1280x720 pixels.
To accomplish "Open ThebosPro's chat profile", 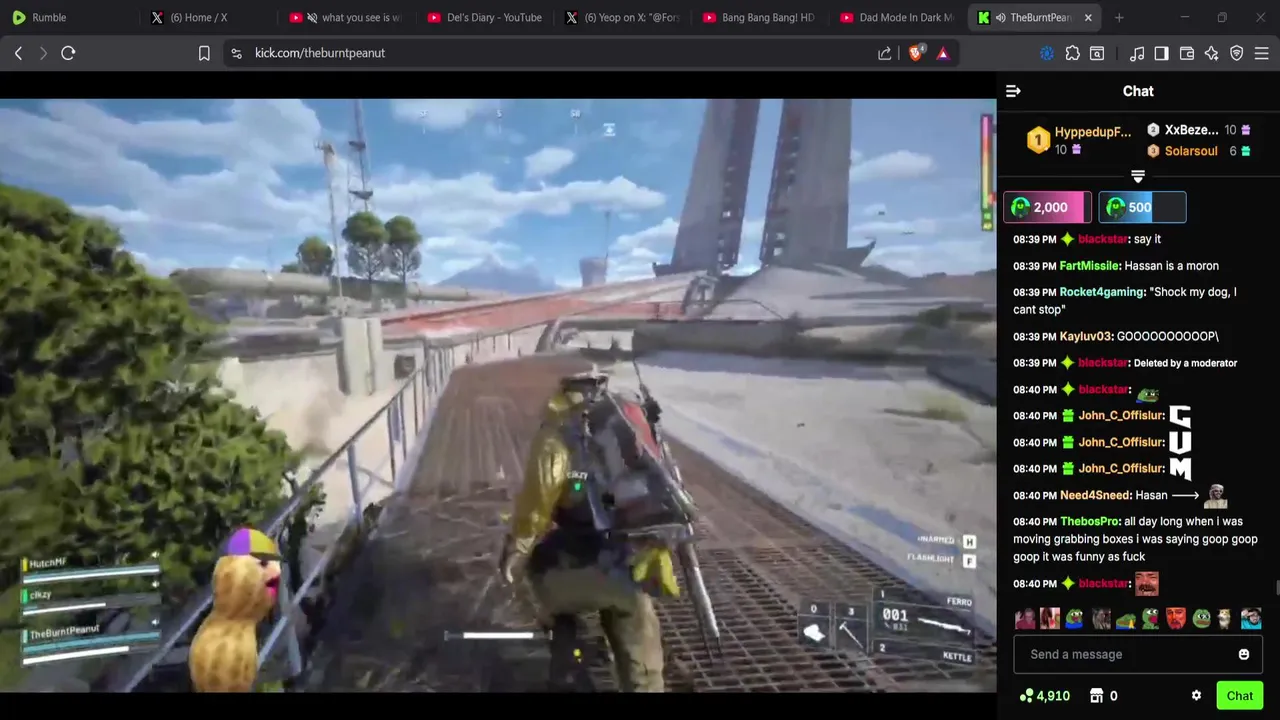I will click(1090, 521).
